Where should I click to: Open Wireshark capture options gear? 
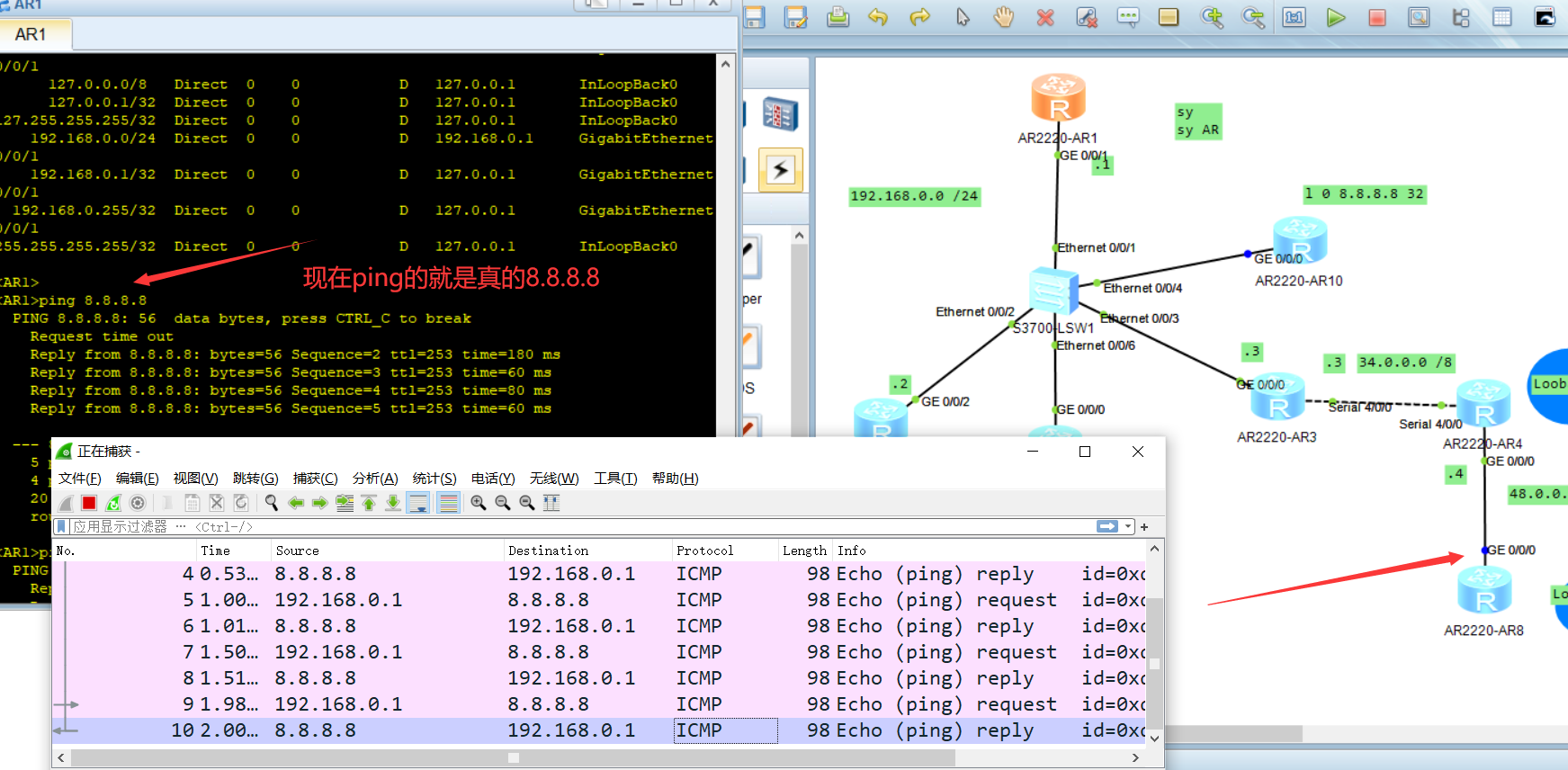point(138,503)
